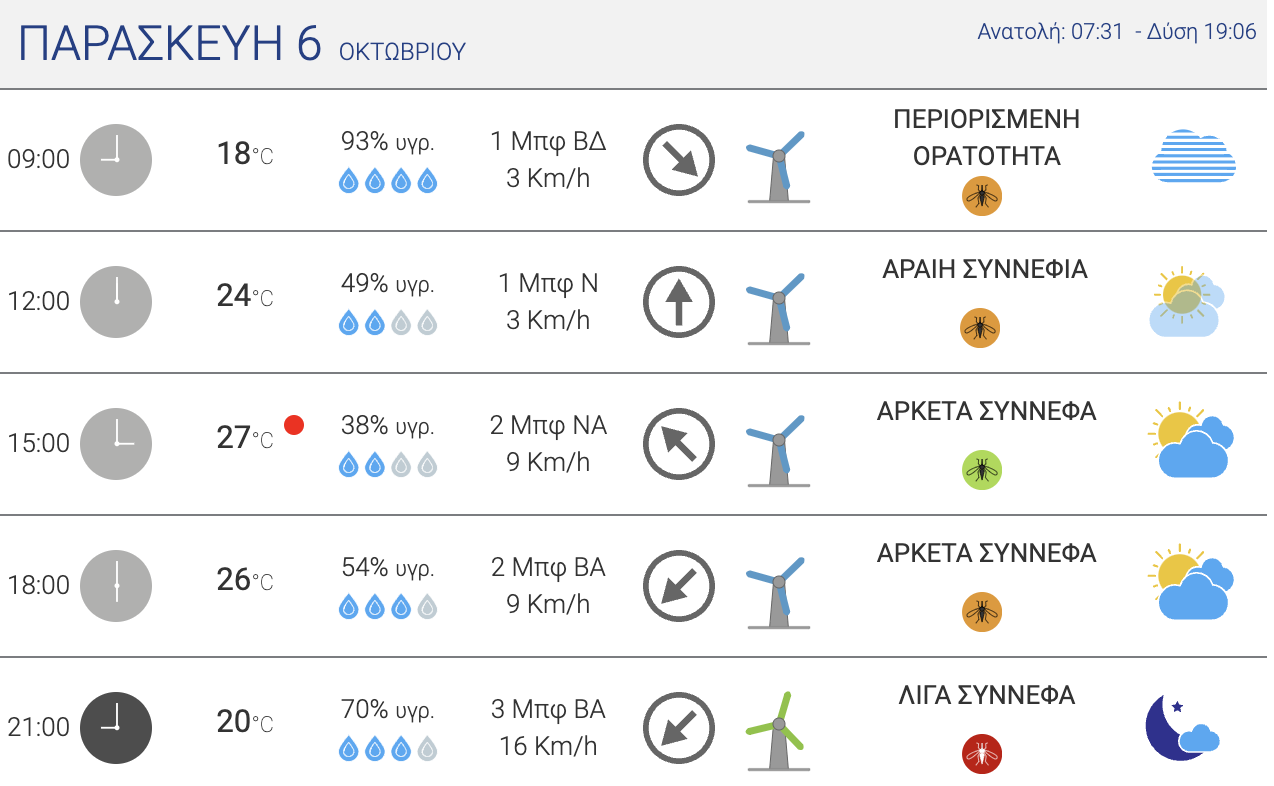1274x786 pixels.
Task: Click the sunrise and sunset times text
Action: (1117, 31)
